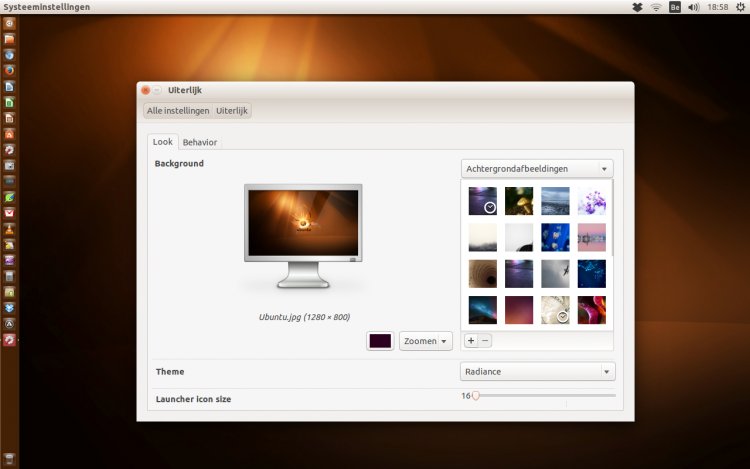Open the Be keyboard layout indicator
The height and width of the screenshot is (469, 750).
(x=675, y=7)
